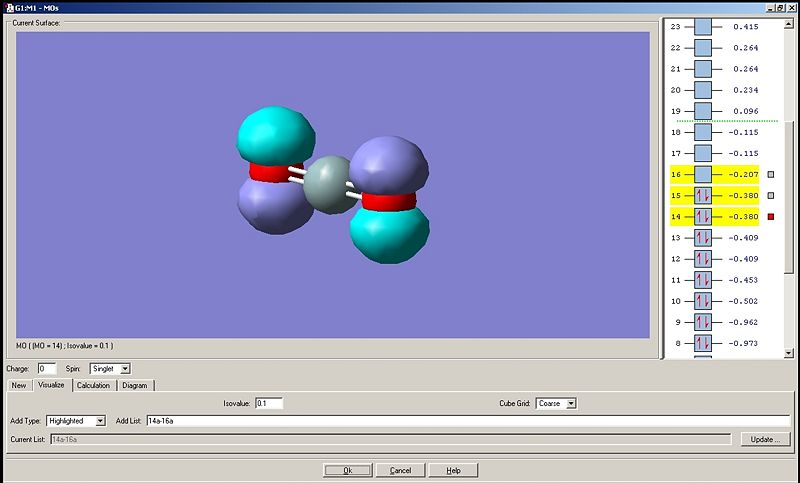This screenshot has height=483, width=800.
Task: Click the Charge input field
Action: 46,369
